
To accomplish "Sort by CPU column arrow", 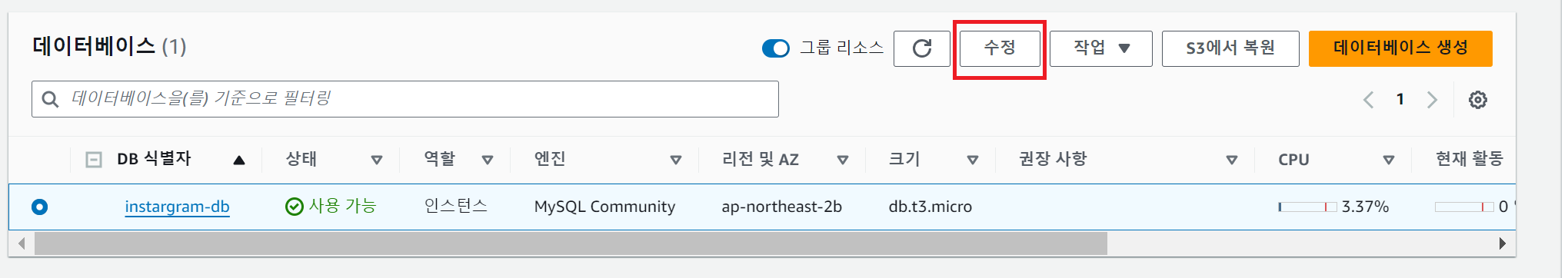I will click(1389, 160).
